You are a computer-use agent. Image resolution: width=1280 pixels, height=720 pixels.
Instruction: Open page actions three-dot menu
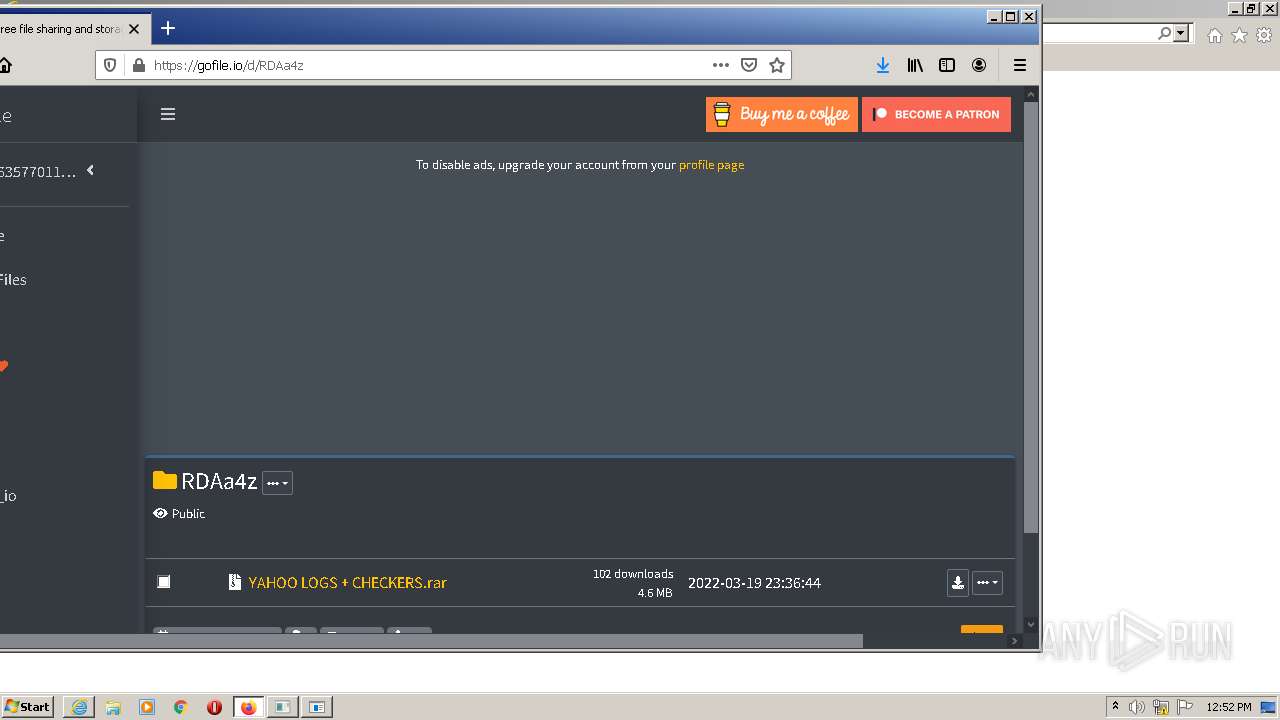pos(721,65)
